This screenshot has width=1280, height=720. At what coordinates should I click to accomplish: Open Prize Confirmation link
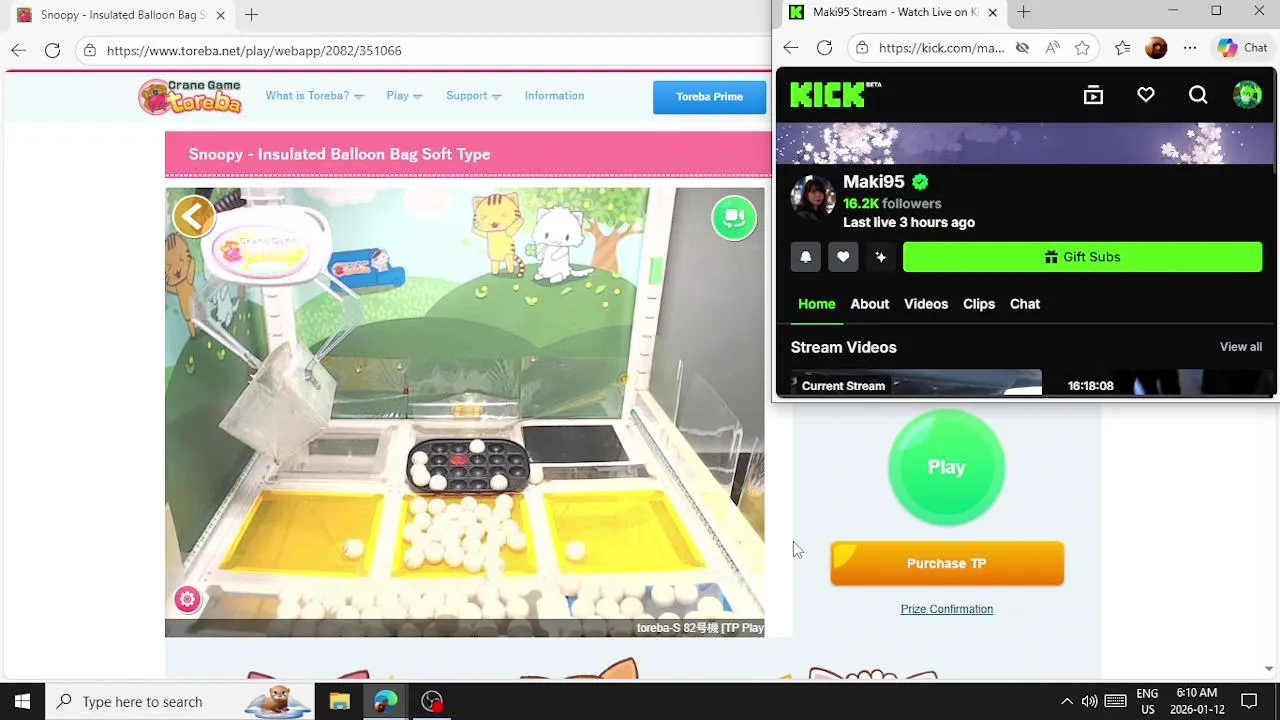click(947, 609)
